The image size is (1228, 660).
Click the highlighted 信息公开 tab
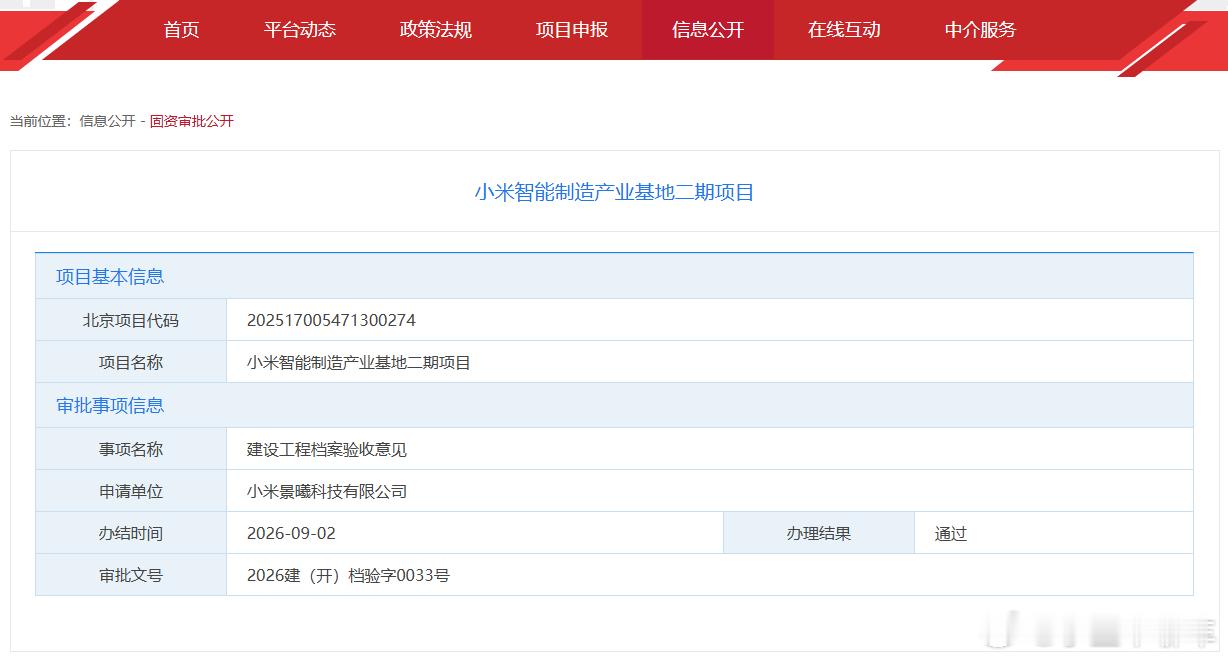(x=708, y=30)
